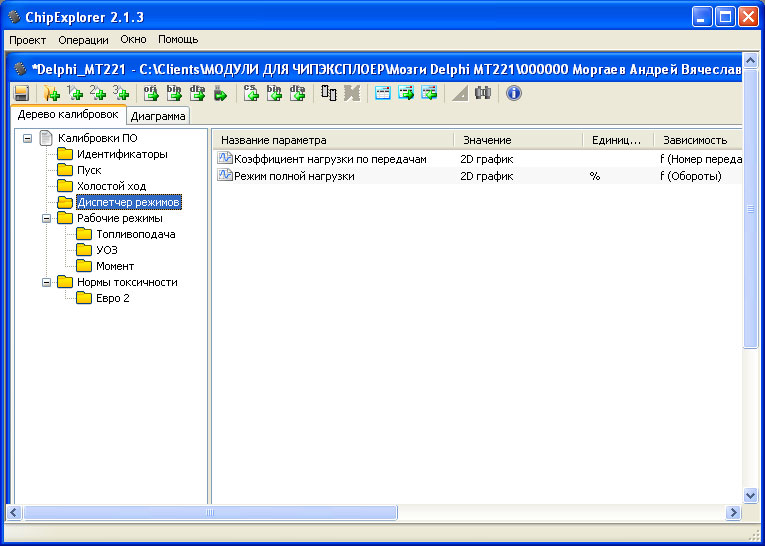Select the Топливоподача folder in tree
The image size is (765, 546).
[x=135, y=234]
